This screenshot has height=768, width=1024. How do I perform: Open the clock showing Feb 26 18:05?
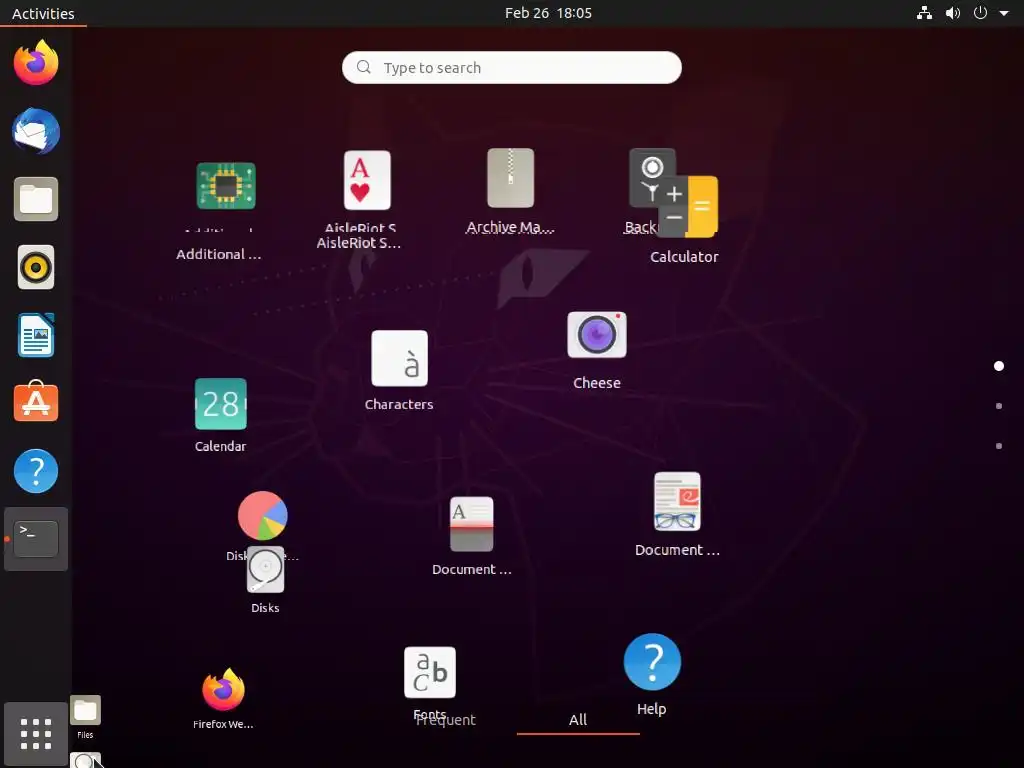(549, 13)
